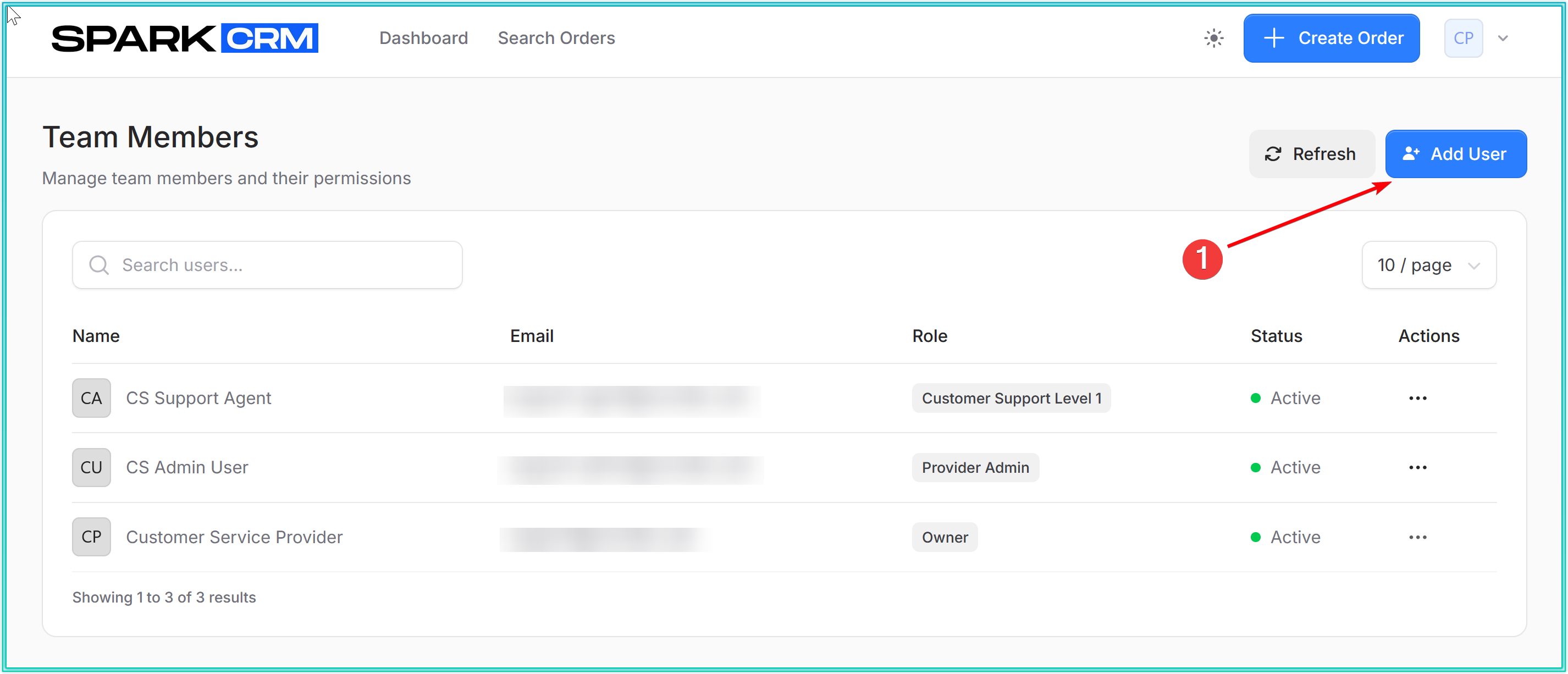
Task: Click the SPARK CRM logo
Action: (184, 38)
